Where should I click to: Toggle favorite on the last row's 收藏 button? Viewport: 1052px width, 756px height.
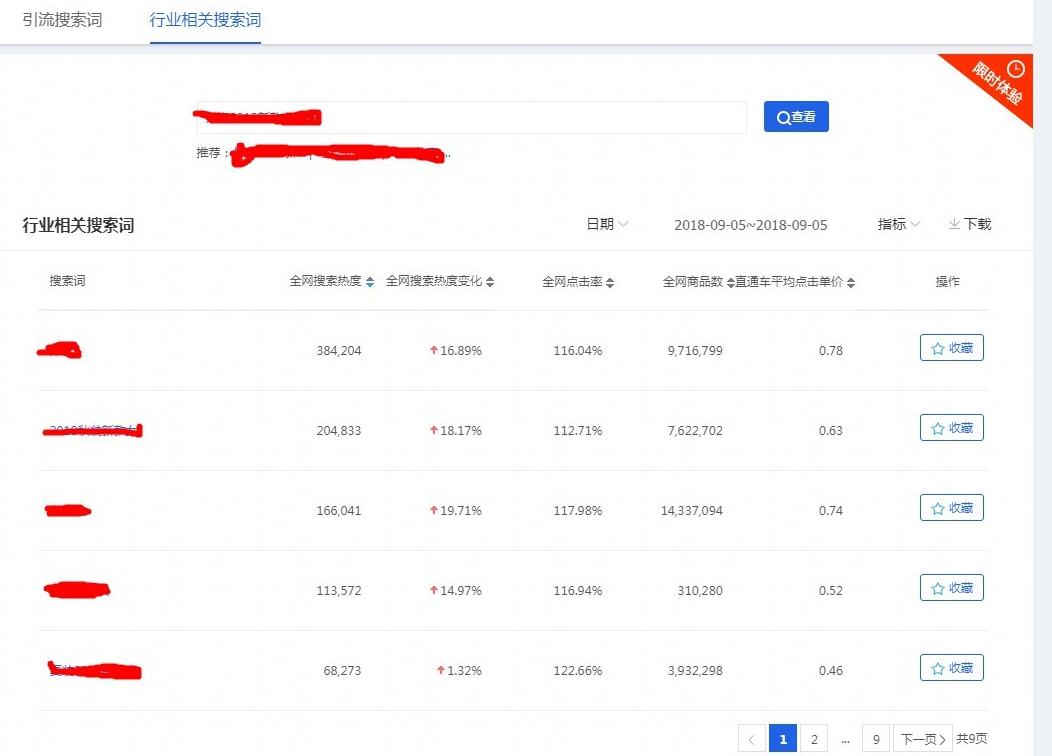coord(951,667)
